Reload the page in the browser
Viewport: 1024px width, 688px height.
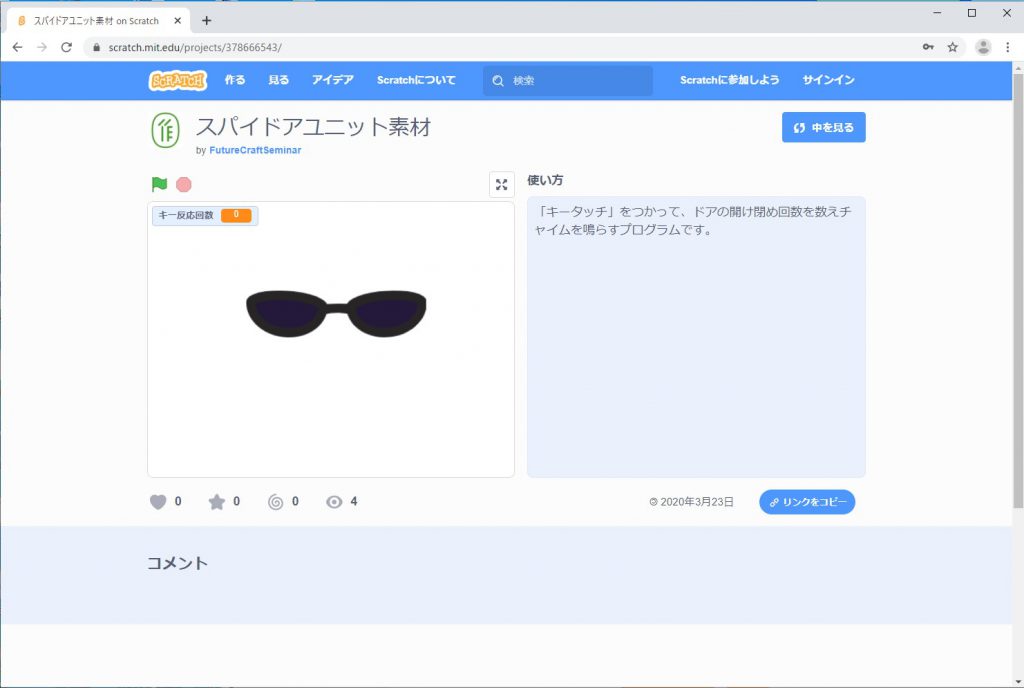(x=67, y=47)
